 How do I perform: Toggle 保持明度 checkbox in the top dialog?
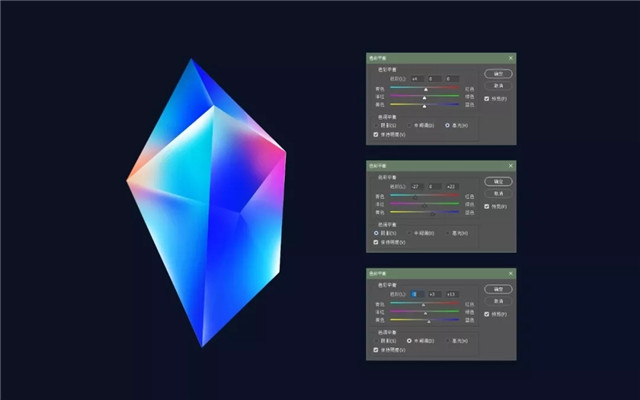point(375,134)
